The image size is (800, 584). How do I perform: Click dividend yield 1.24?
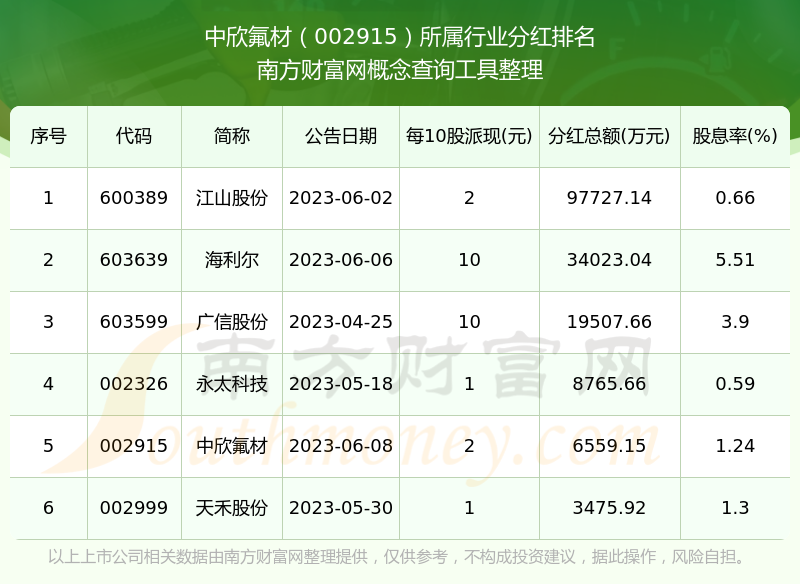pyautogui.click(x=735, y=446)
